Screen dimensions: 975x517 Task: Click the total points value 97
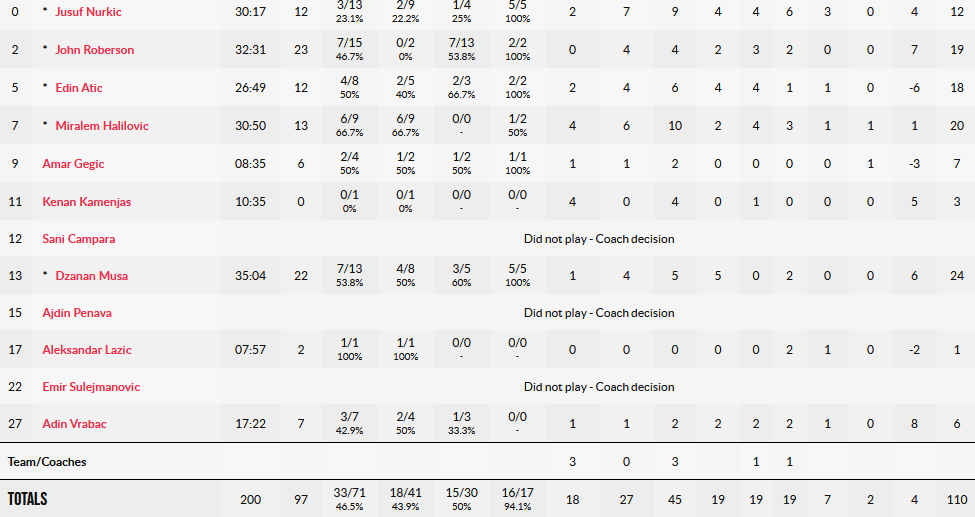click(301, 499)
